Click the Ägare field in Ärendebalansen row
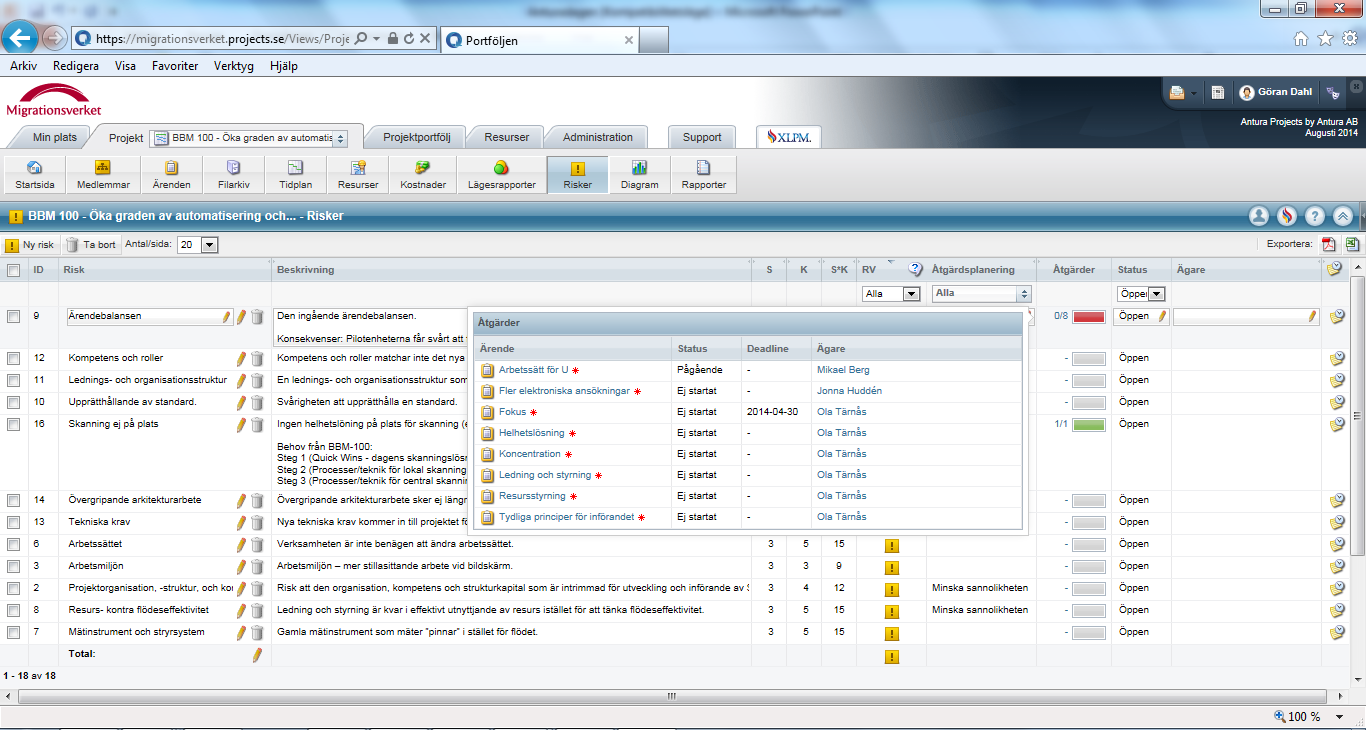 tap(1246, 316)
